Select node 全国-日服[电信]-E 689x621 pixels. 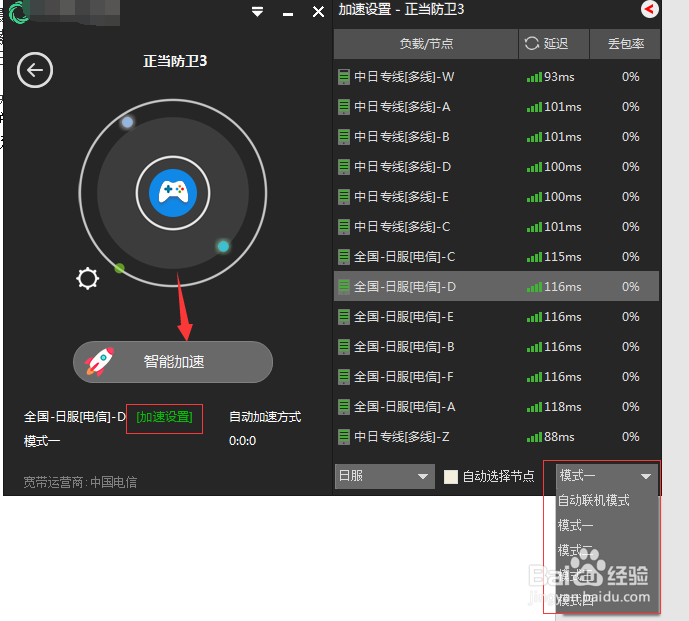(497, 317)
